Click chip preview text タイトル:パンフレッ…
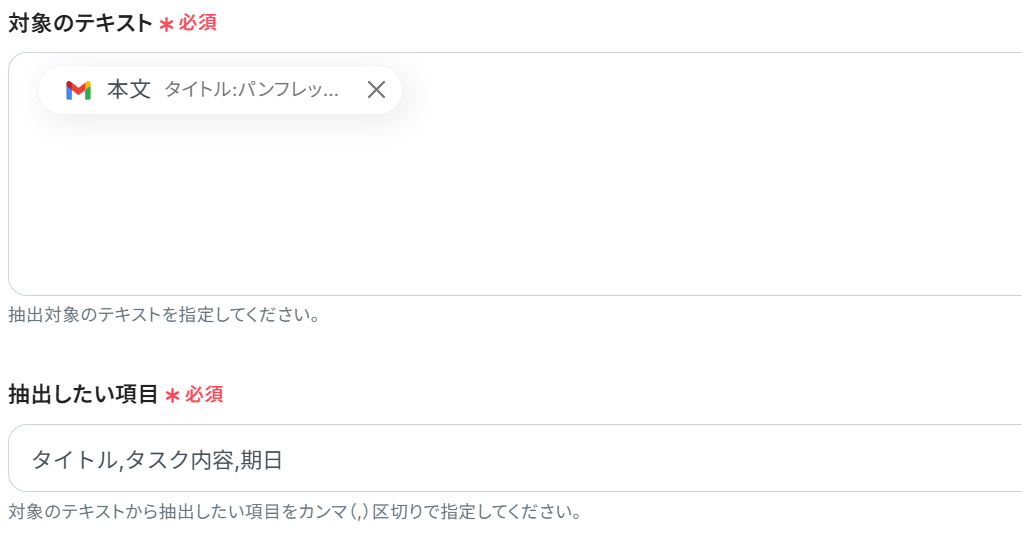Viewport: 1022px width, 537px height. (x=252, y=90)
